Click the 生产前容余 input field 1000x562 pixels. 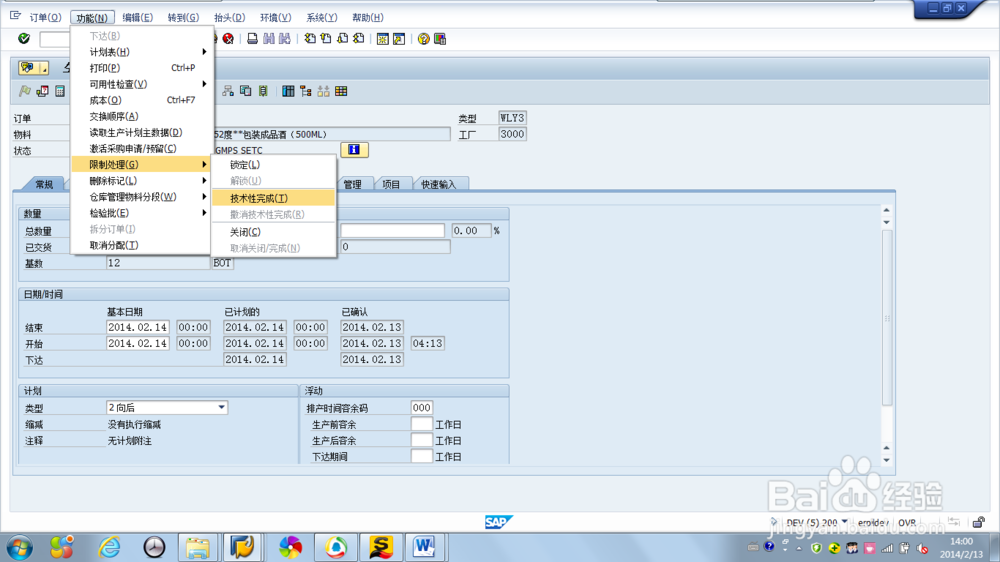point(422,424)
